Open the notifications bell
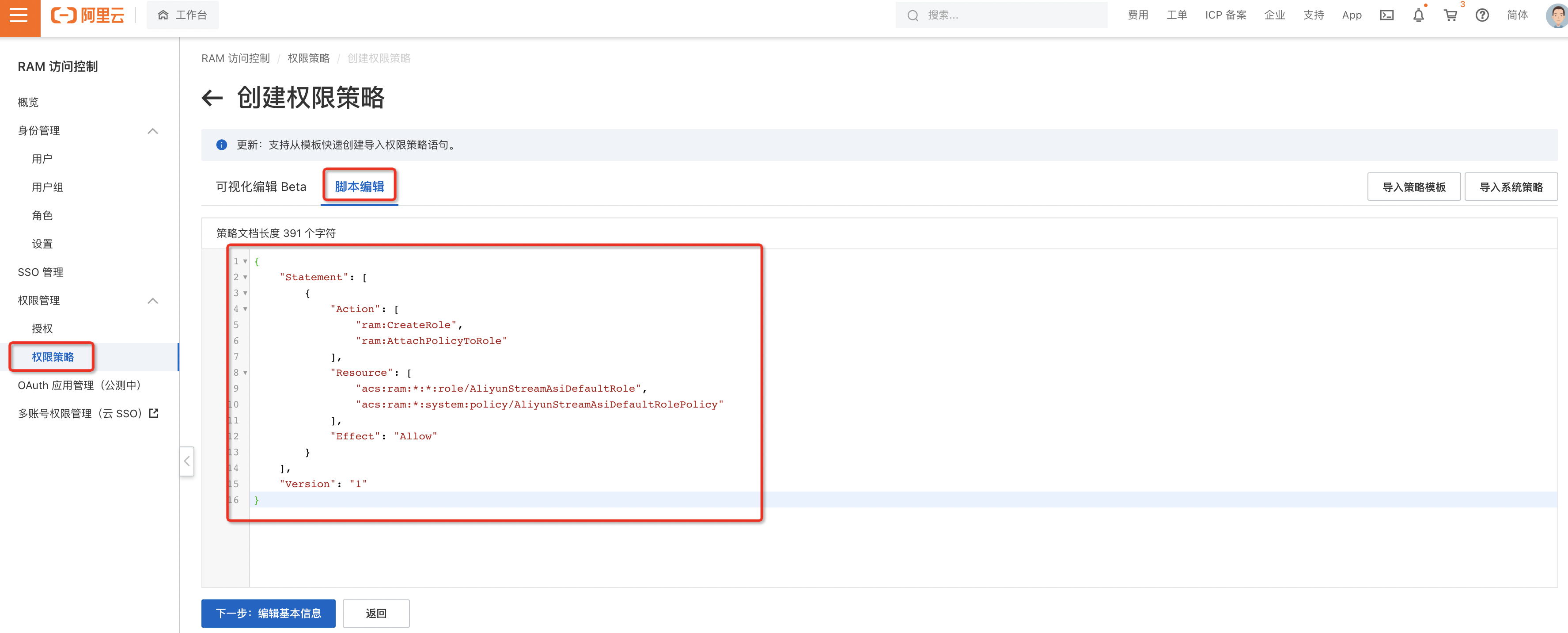 click(1418, 16)
